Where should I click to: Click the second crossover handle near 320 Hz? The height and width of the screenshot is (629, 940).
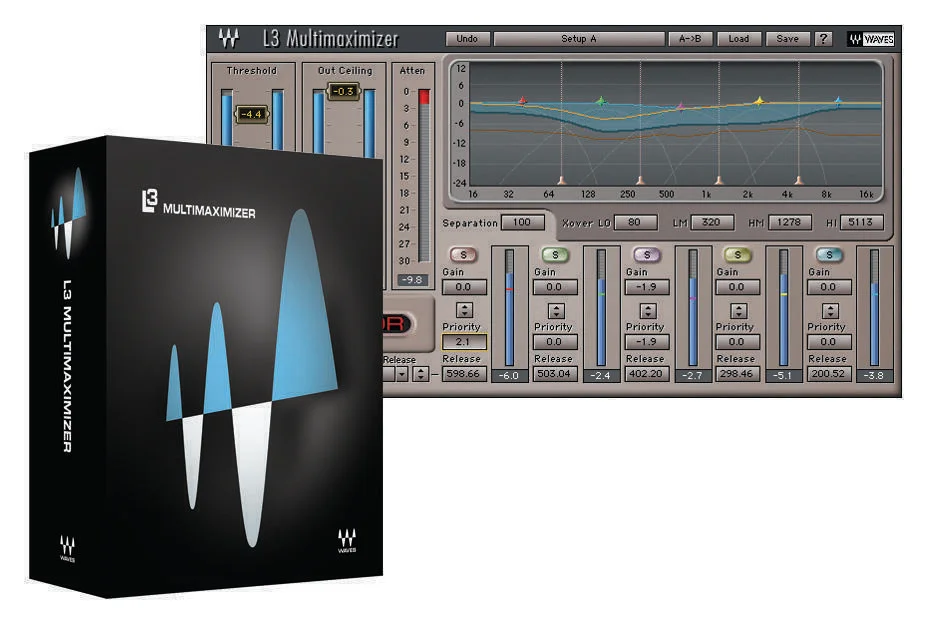point(640,180)
